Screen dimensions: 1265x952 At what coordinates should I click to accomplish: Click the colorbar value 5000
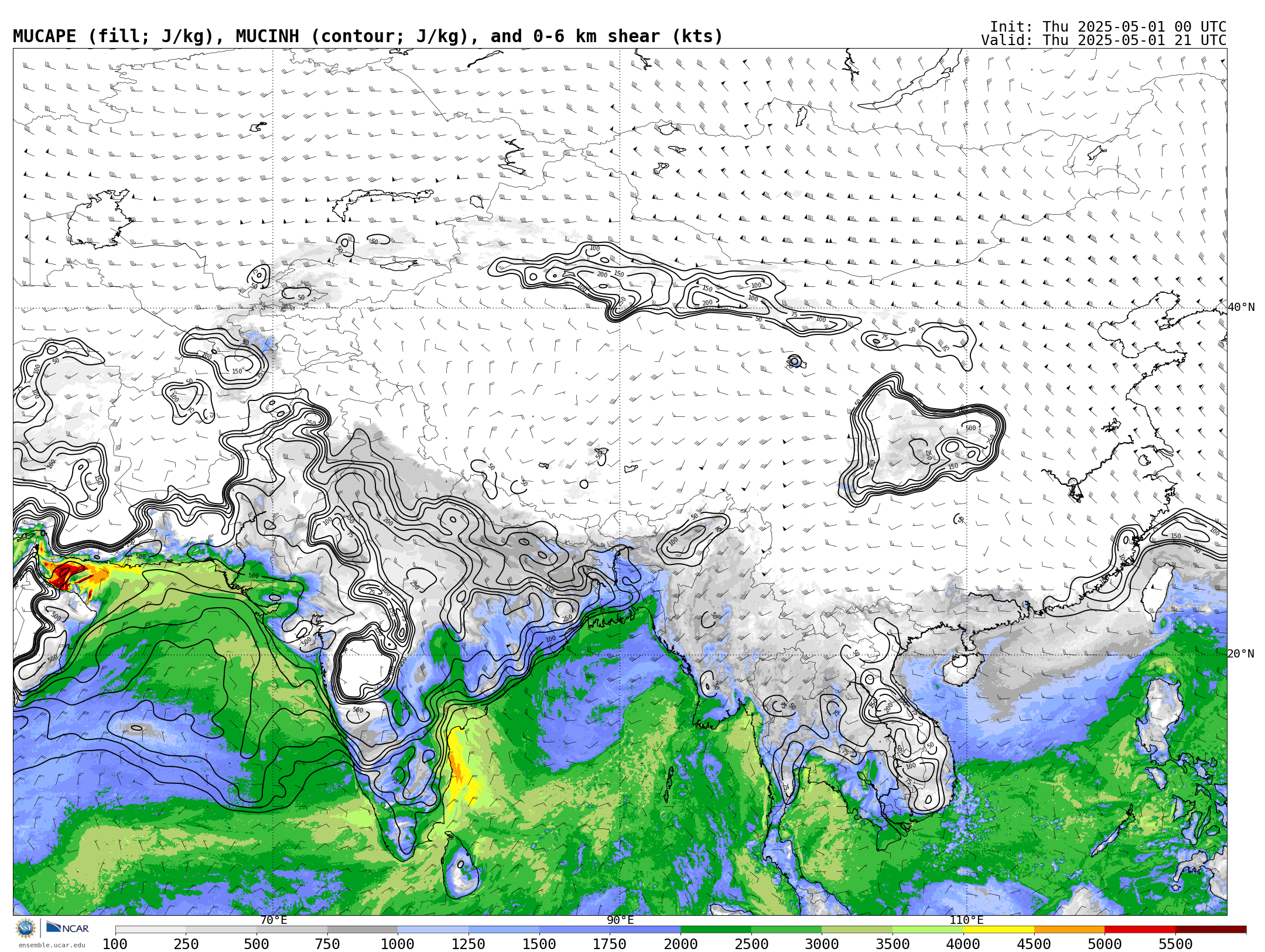coord(1105,944)
